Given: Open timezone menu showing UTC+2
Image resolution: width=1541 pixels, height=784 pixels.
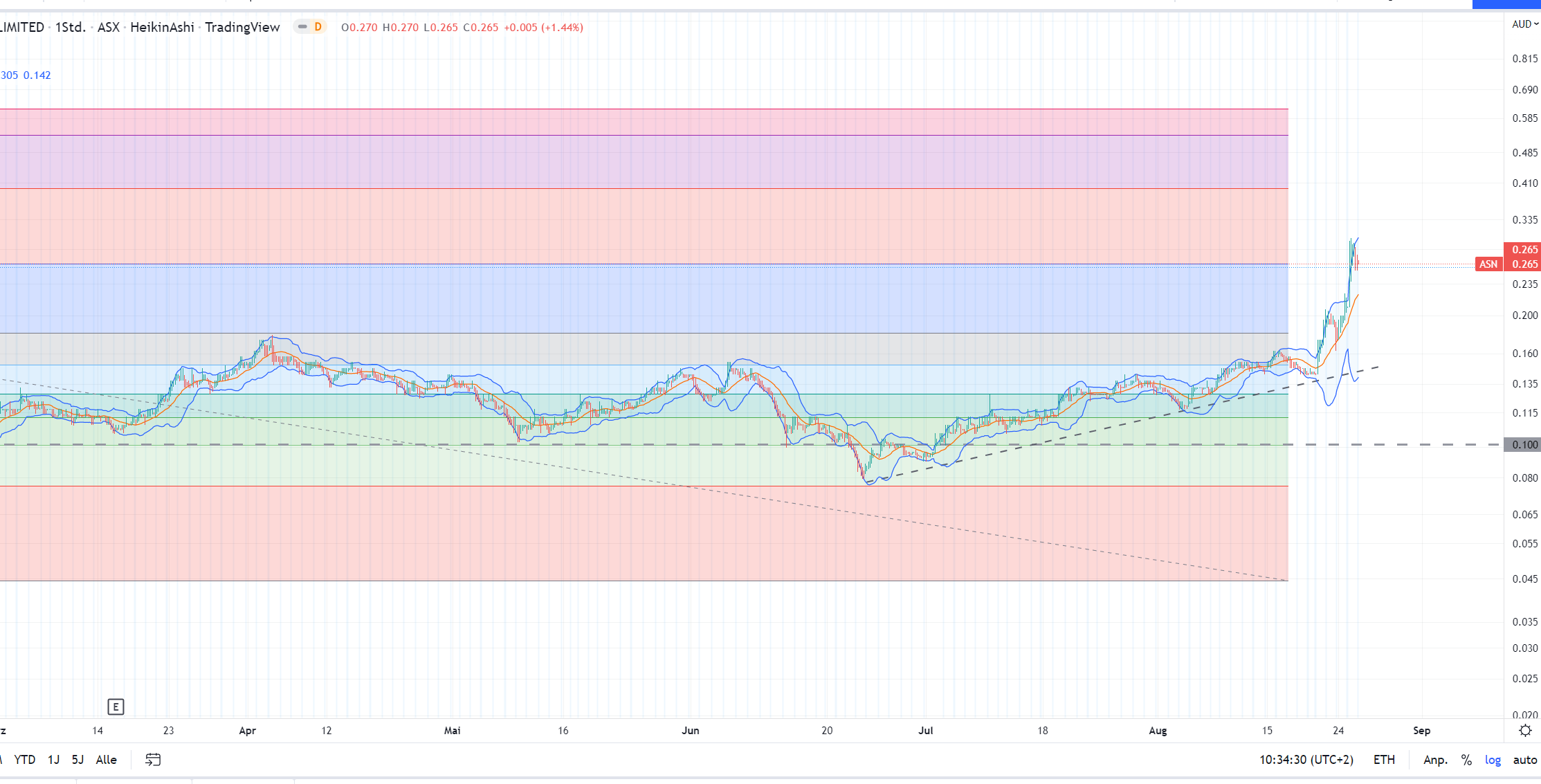Looking at the screenshot, I should tap(1306, 760).
